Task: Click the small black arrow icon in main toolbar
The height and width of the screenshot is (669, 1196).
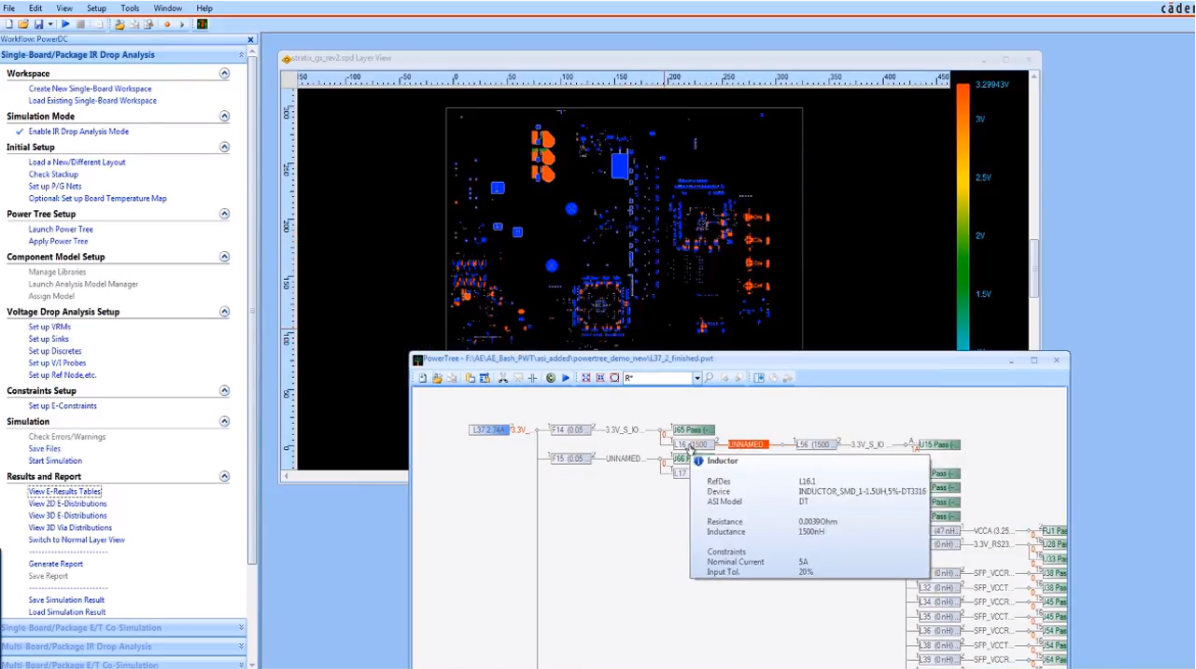Action: tap(182, 24)
